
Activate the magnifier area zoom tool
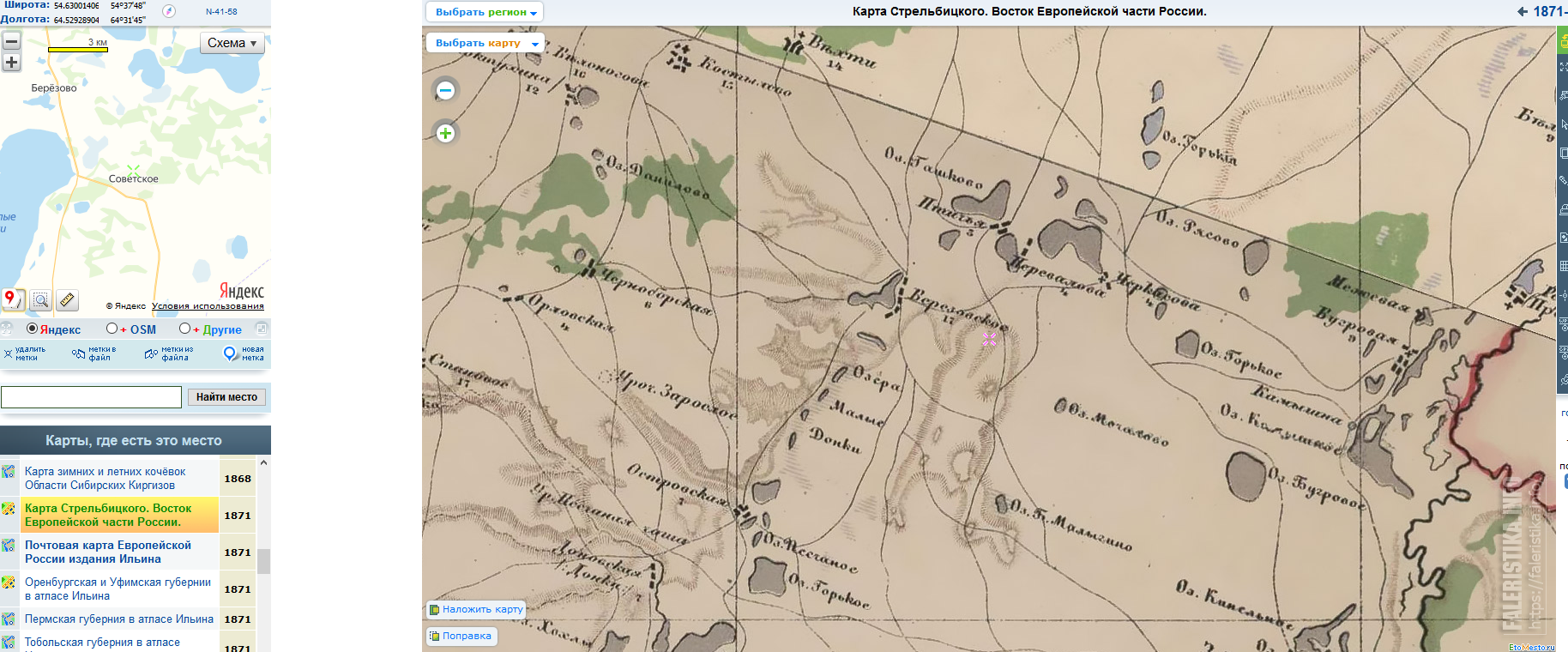40,300
